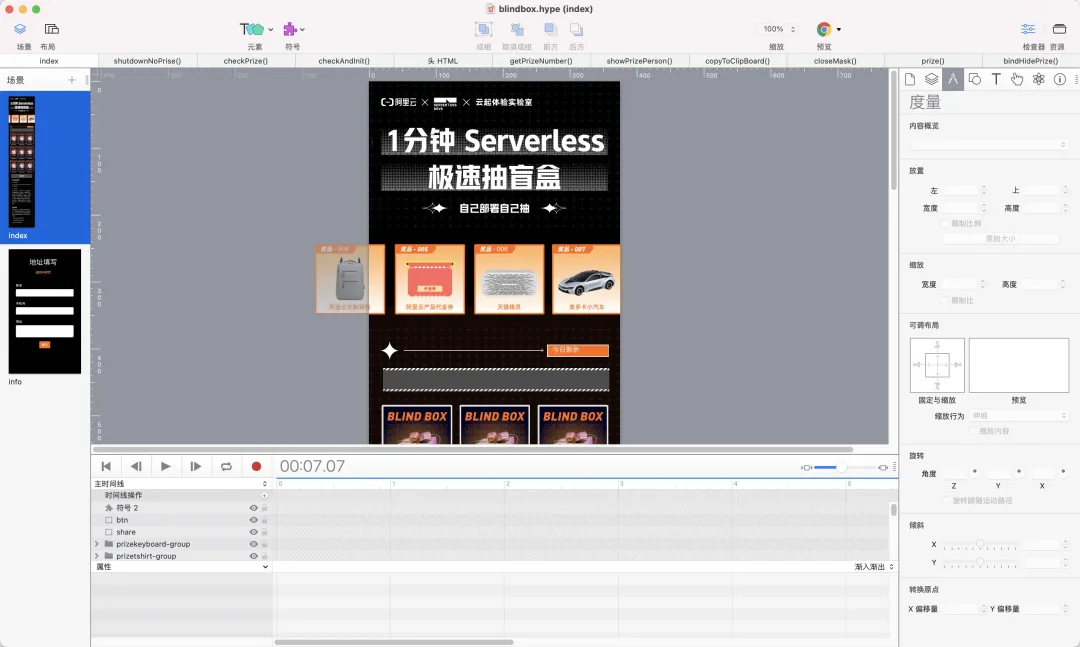Click the 倾斜 X skew slider
The width and height of the screenshot is (1080, 647).
(981, 545)
